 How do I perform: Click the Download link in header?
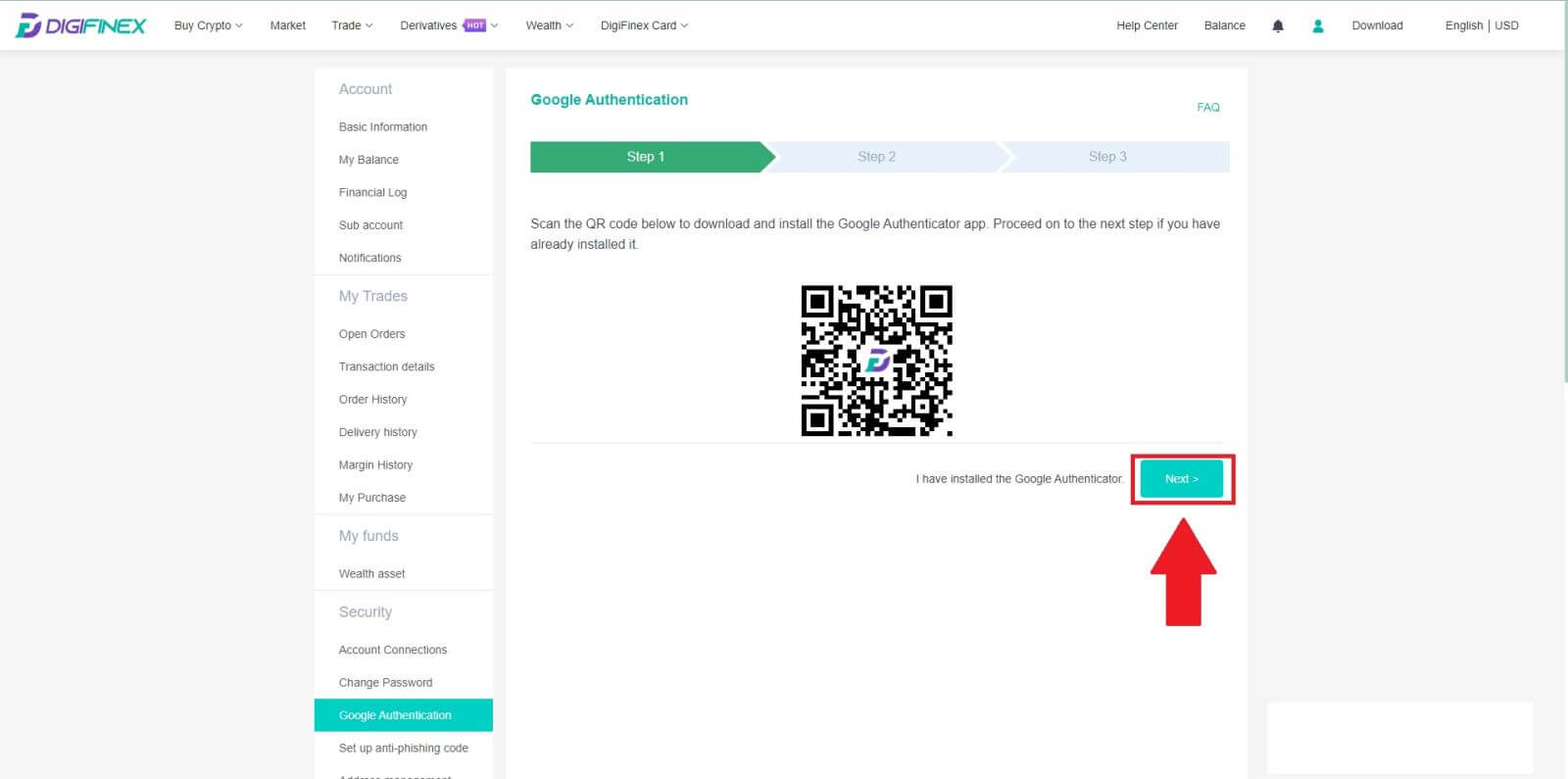(1377, 25)
